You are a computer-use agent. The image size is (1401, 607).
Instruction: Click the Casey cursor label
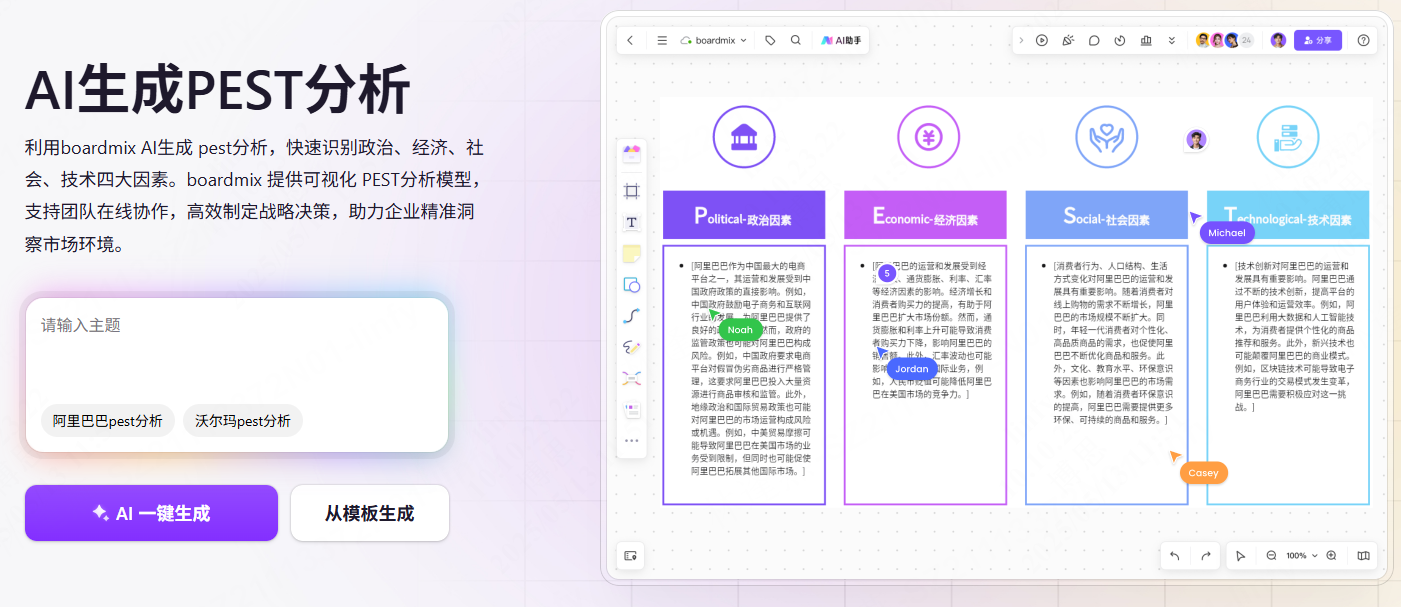pyautogui.click(x=1203, y=473)
